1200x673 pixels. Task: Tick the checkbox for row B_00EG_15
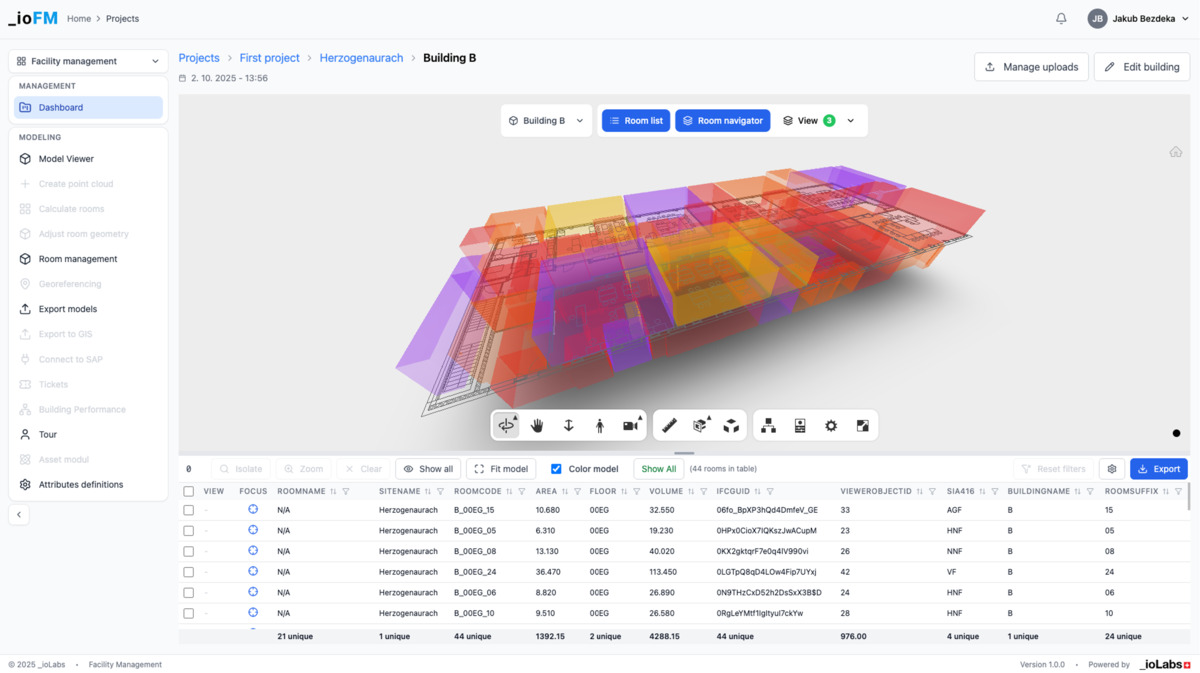(x=189, y=510)
